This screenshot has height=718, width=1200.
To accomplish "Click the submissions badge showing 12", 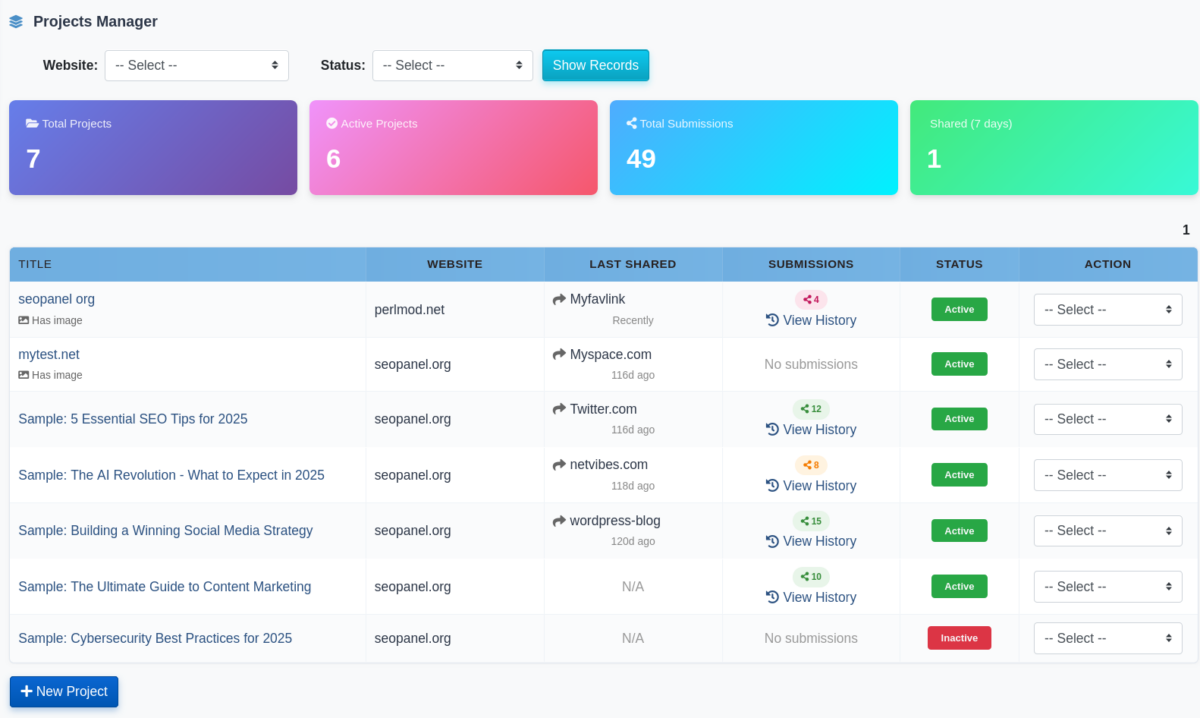I will (x=811, y=409).
